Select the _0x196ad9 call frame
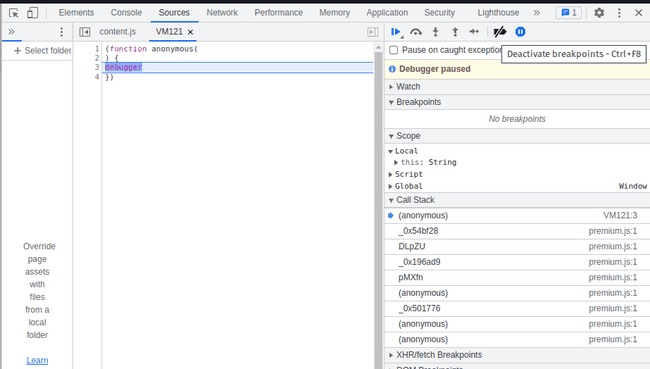 click(517, 262)
